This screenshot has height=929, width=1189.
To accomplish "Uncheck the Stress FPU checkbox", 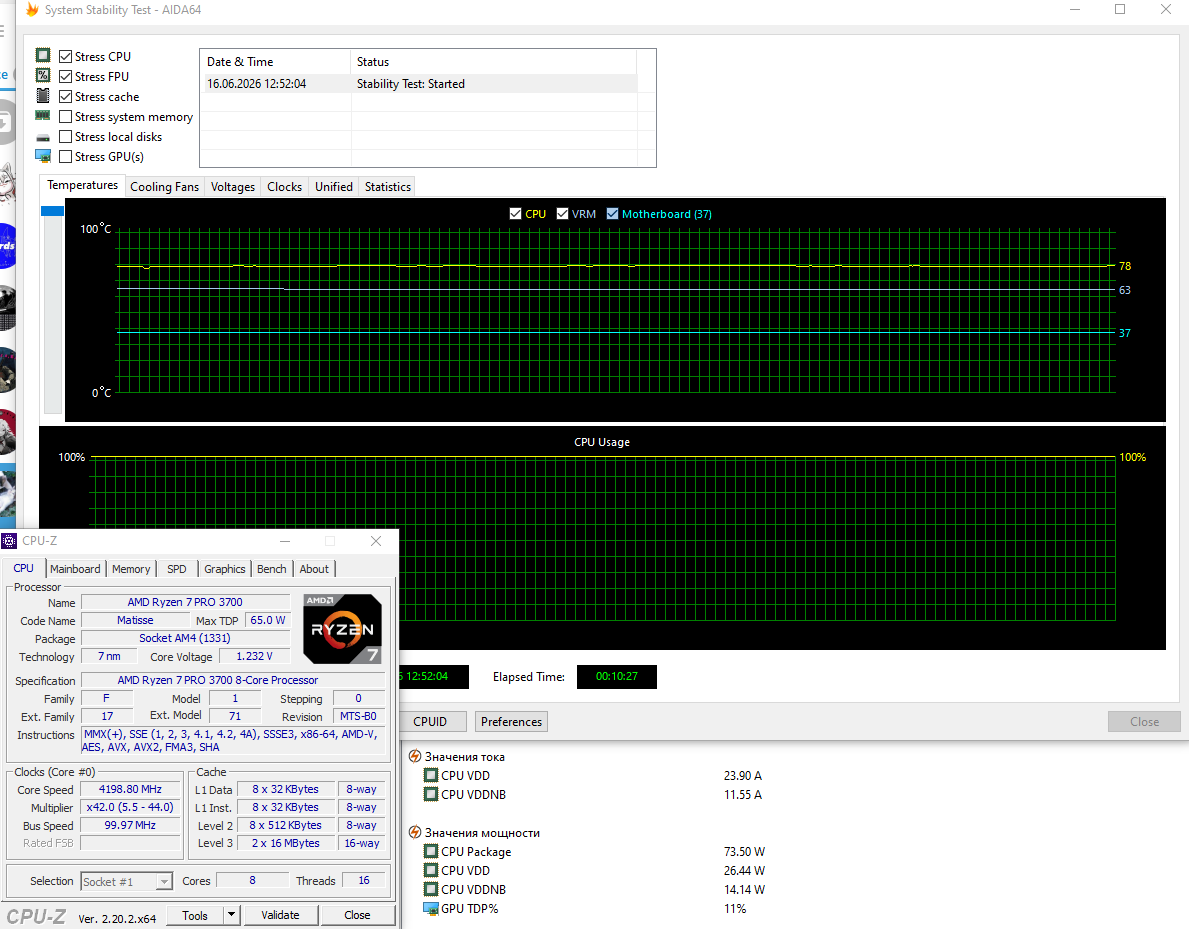I will (x=66, y=77).
